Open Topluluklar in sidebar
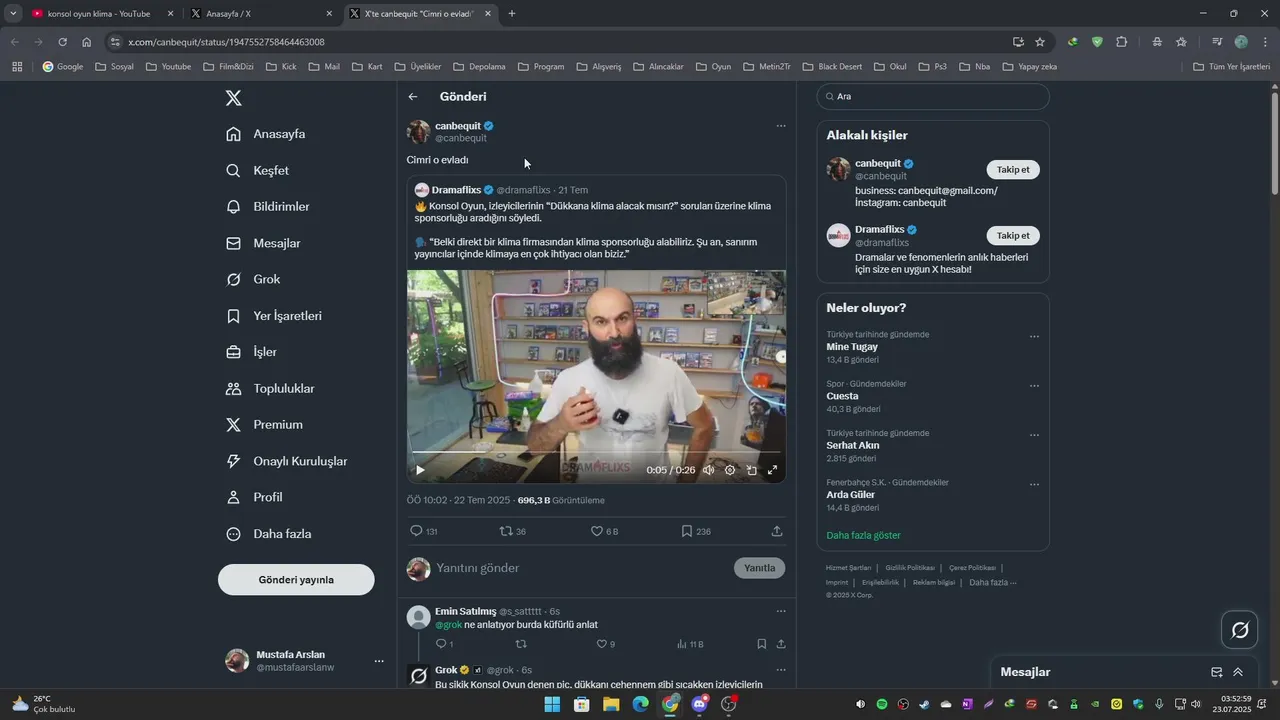 pyautogui.click(x=270, y=388)
